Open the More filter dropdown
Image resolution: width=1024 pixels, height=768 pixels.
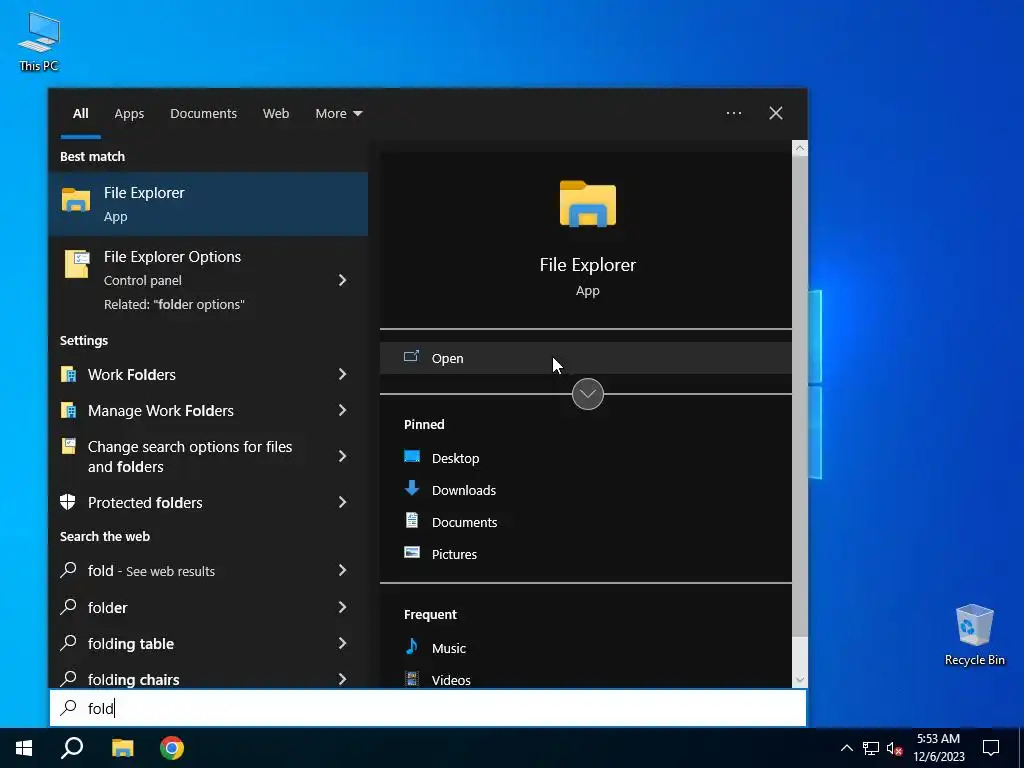[338, 114]
